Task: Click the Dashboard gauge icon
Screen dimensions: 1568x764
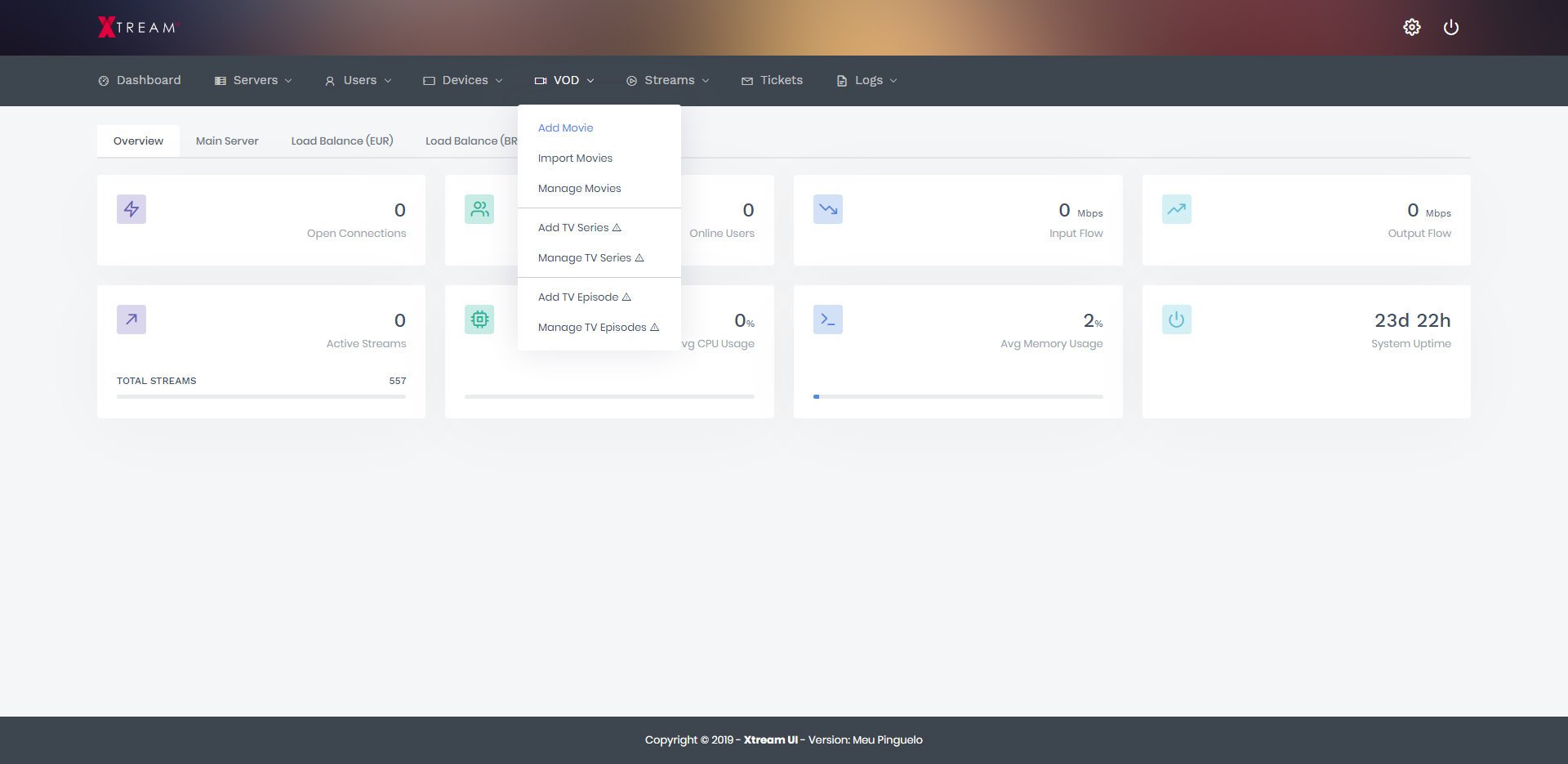Action: (104, 81)
